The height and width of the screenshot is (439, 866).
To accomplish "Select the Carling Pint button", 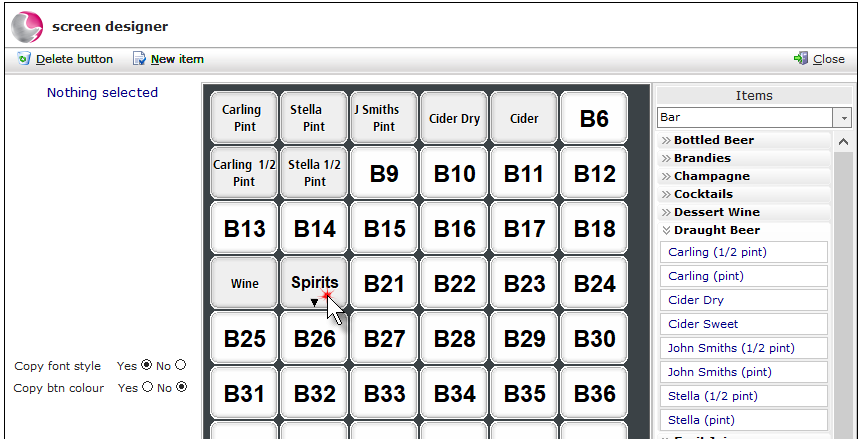I will pos(244,118).
